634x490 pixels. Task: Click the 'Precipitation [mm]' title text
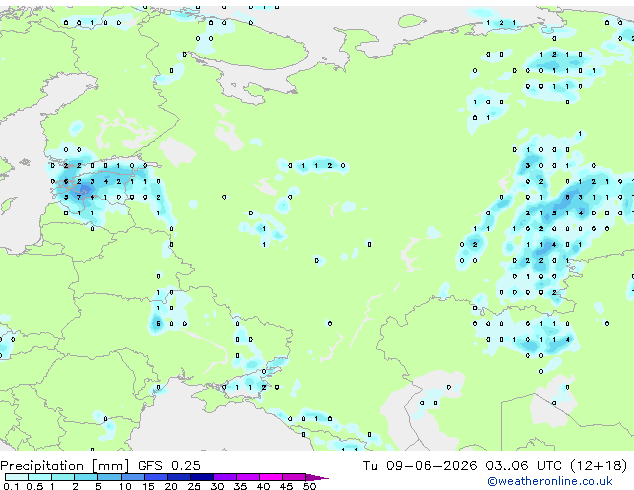point(65,466)
